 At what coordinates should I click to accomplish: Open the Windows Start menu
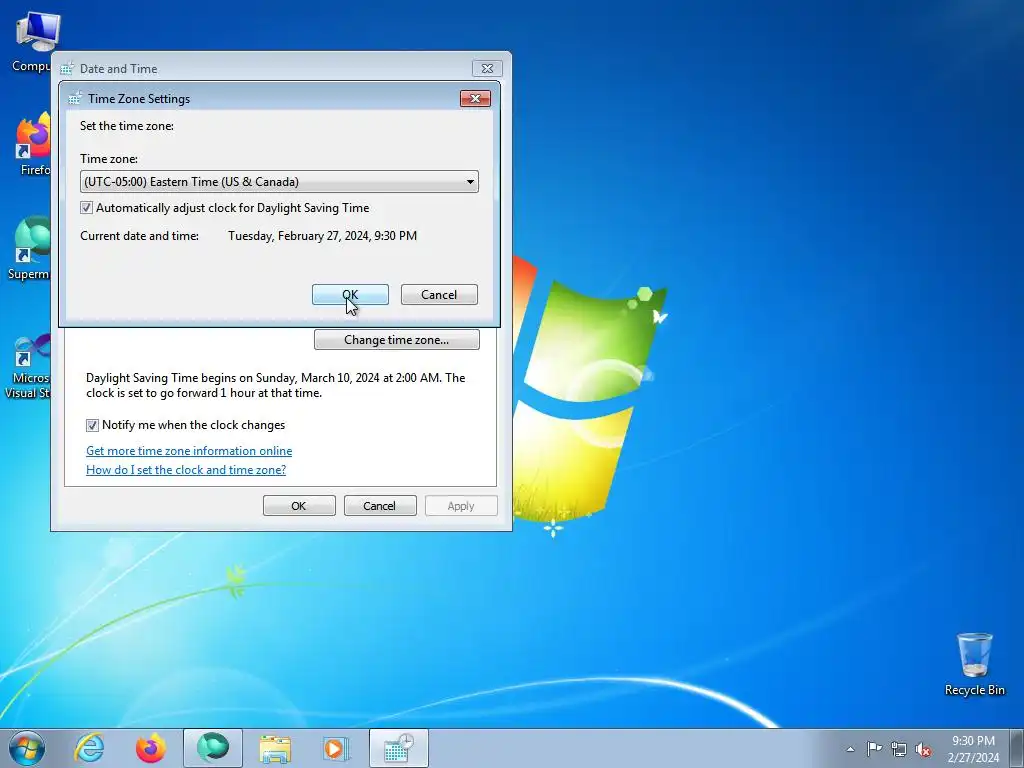pos(27,748)
